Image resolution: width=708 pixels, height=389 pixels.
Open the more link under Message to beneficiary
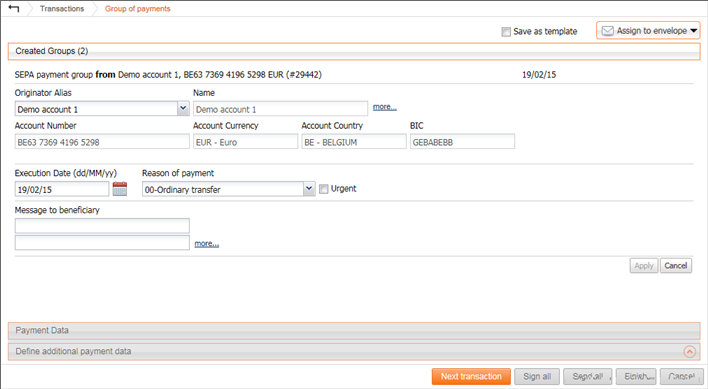(x=207, y=244)
